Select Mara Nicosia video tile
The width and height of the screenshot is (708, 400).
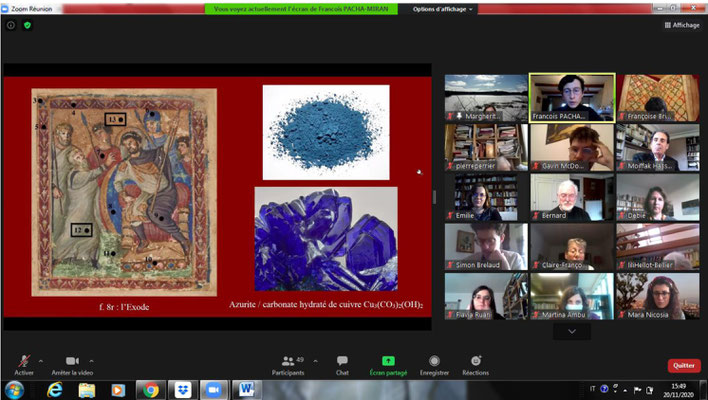click(x=658, y=296)
